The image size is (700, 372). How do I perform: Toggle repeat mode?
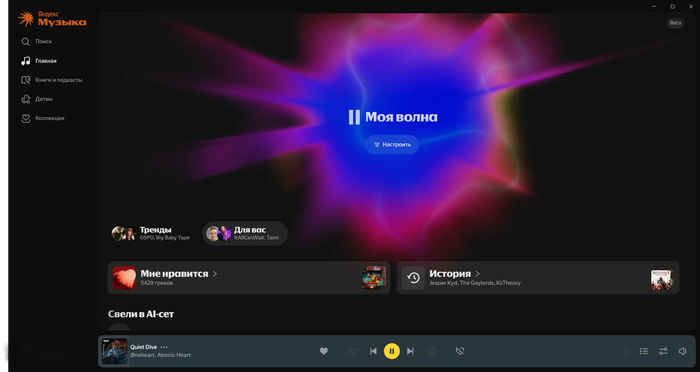pos(432,351)
